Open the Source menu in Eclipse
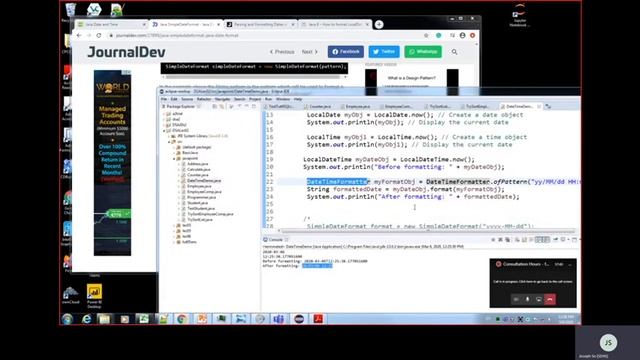Screen dimensions: 640x360 click(x=187, y=99)
